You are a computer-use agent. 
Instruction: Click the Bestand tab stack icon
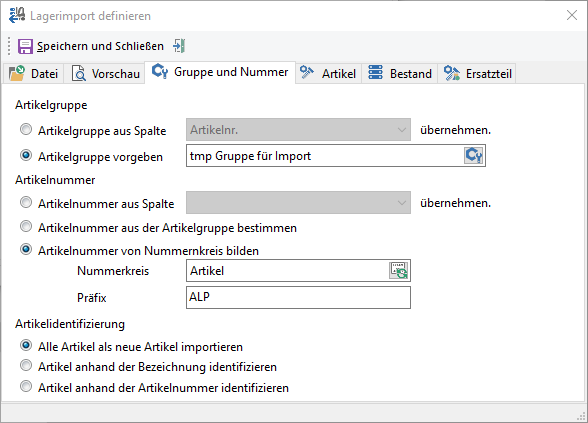(375, 72)
